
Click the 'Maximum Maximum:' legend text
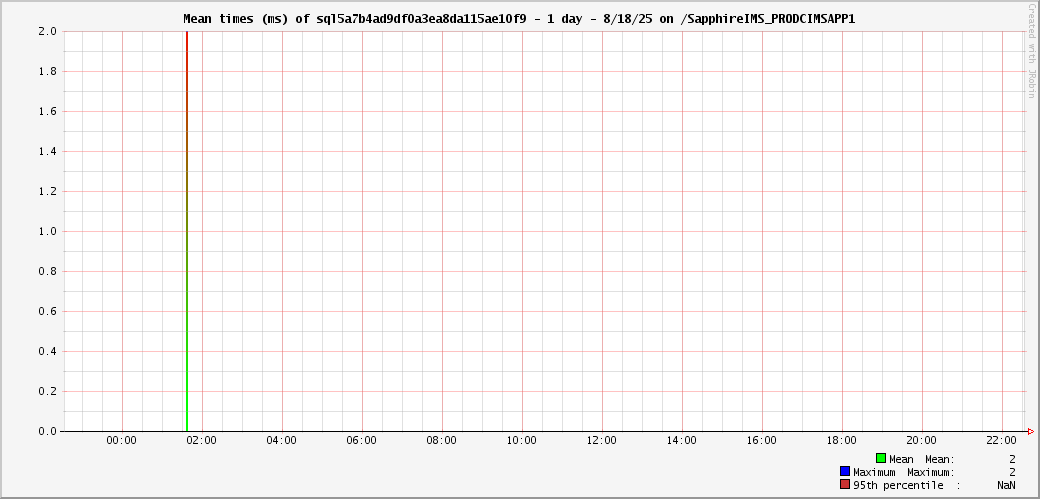tap(905, 472)
